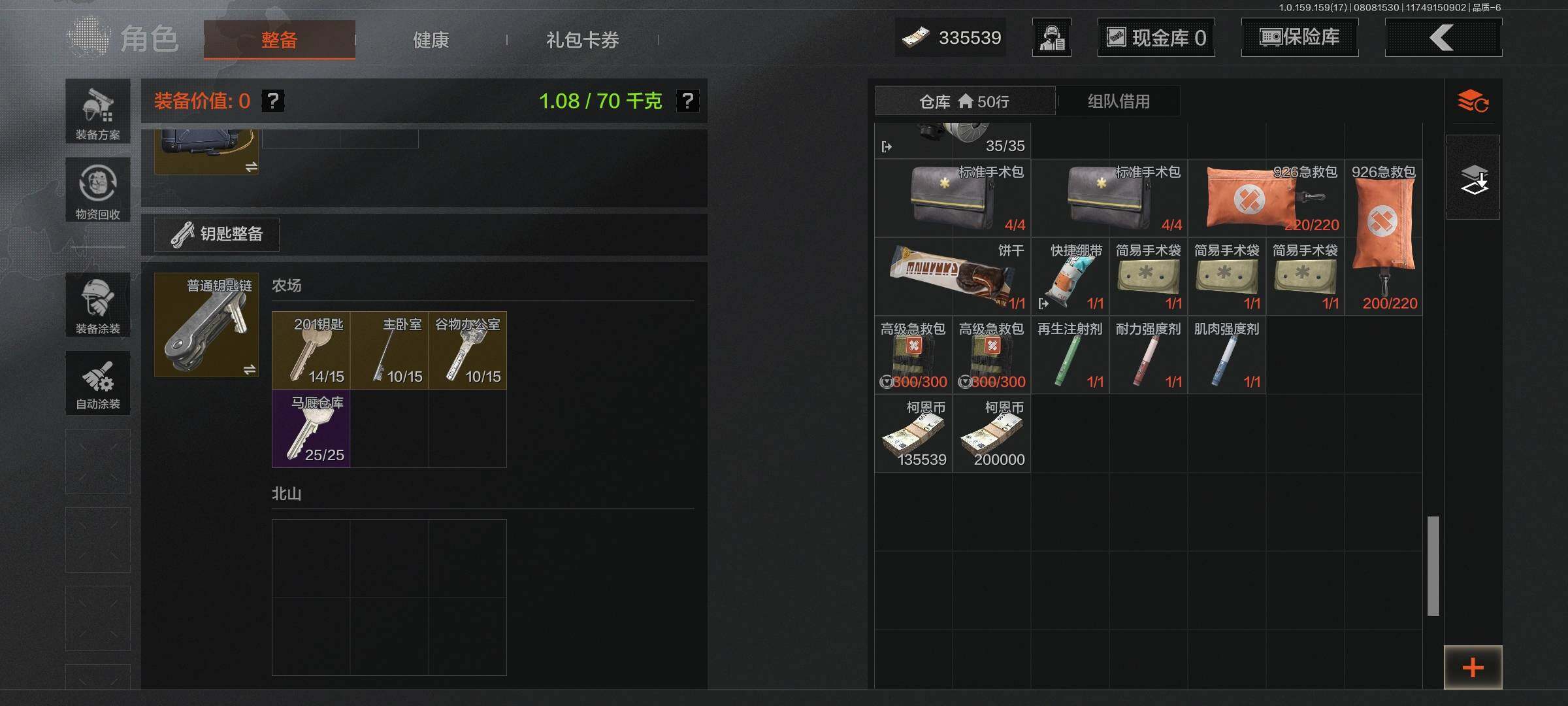The height and width of the screenshot is (706, 1568).
Task: Click the orange plus add button
Action: [1473, 667]
